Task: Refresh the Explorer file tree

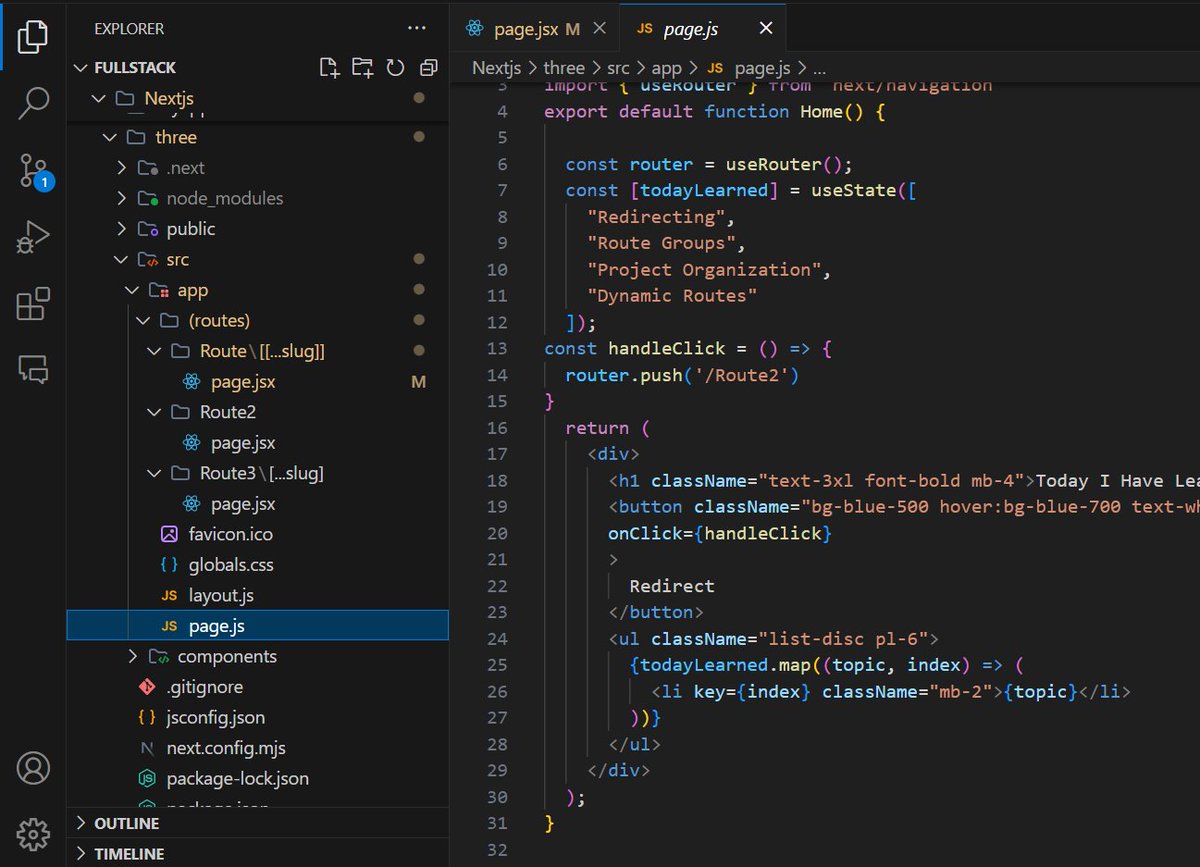Action: [x=395, y=67]
